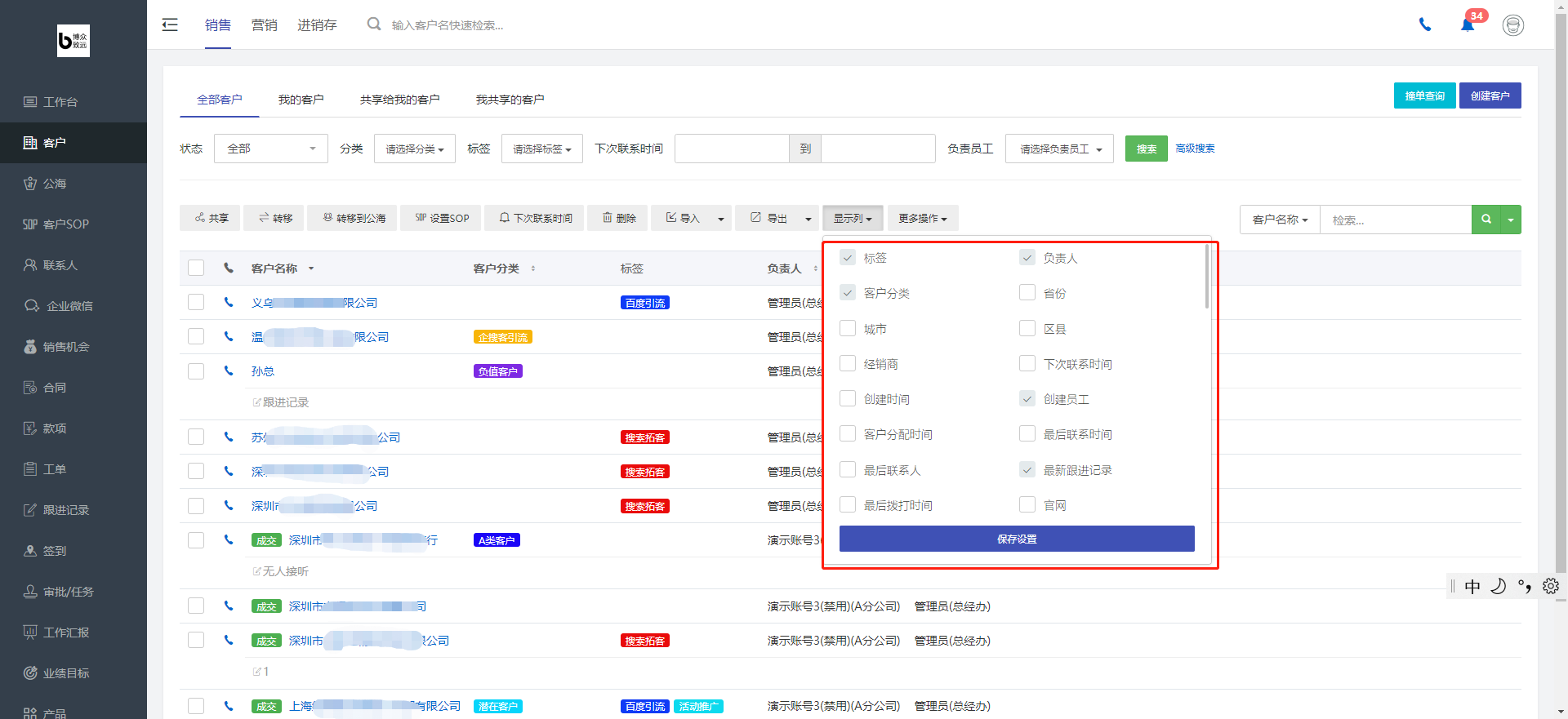Click the green 搜索 button

point(1147,149)
